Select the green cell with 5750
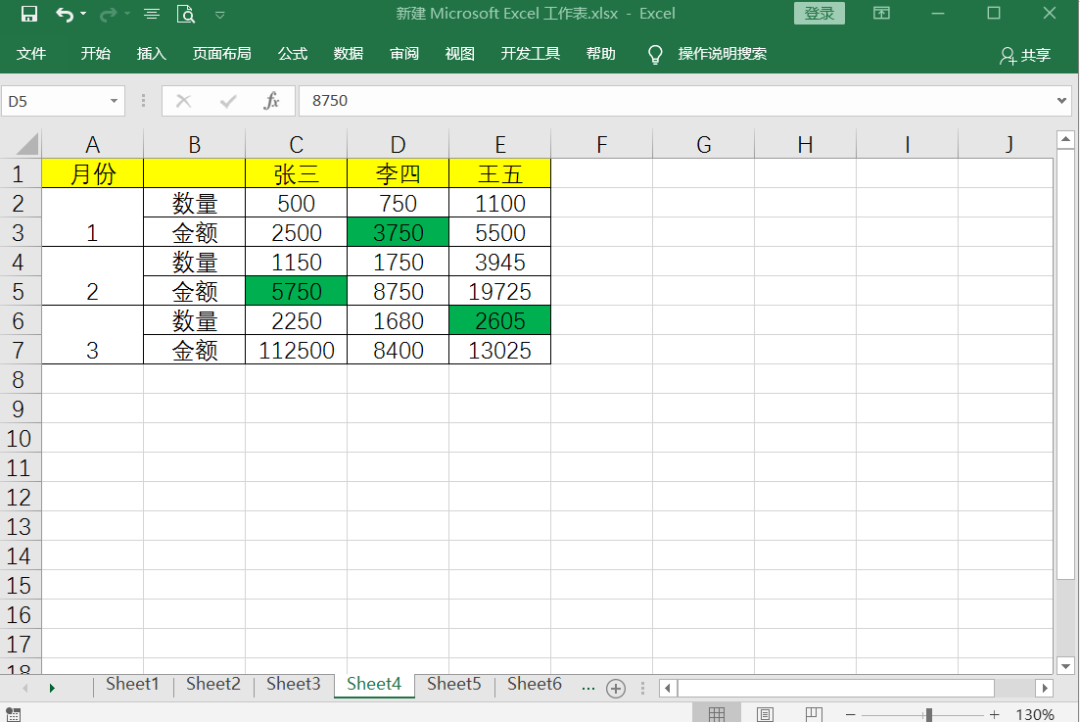 click(x=296, y=291)
